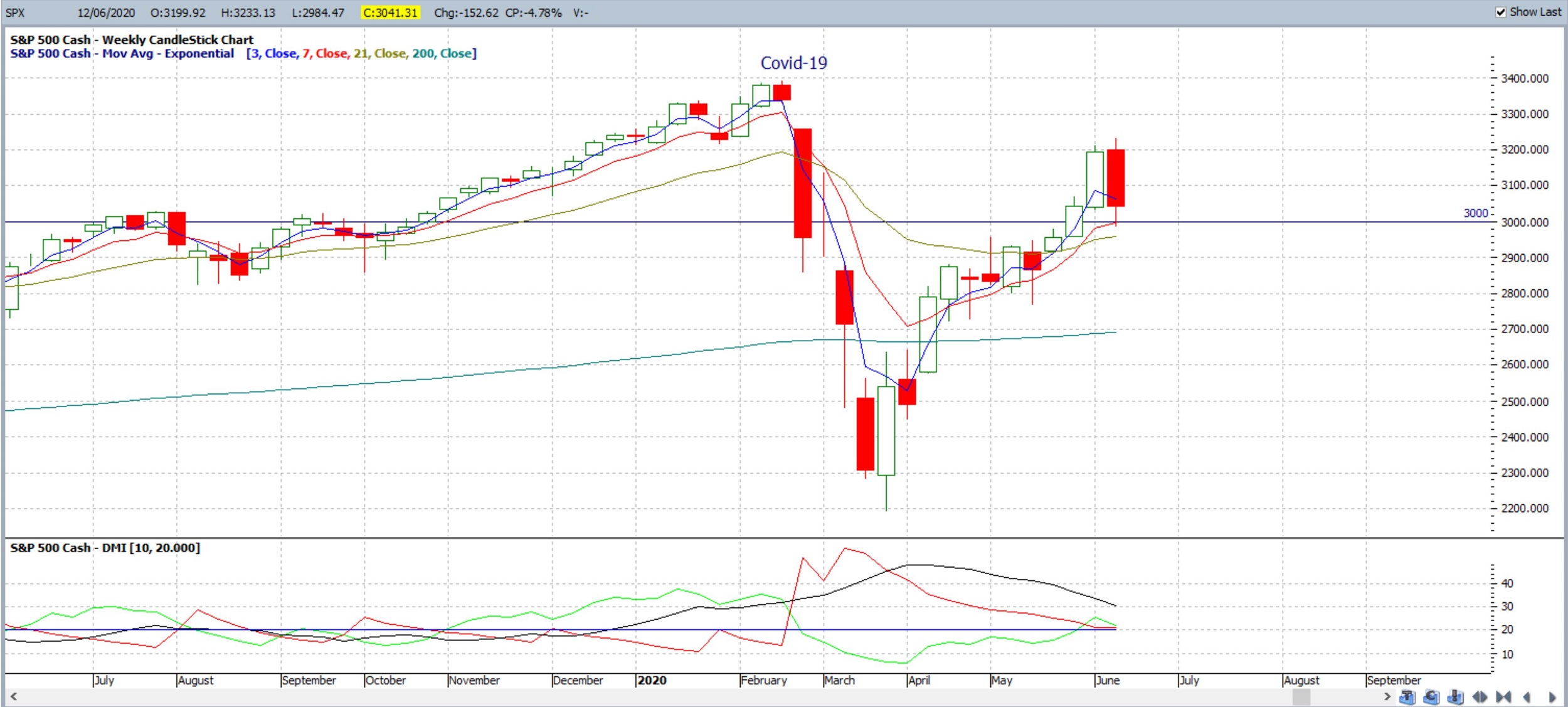Viewport: 1568px width, 707px height.
Task: Click the high value H:3233.13
Action: pyautogui.click(x=248, y=13)
